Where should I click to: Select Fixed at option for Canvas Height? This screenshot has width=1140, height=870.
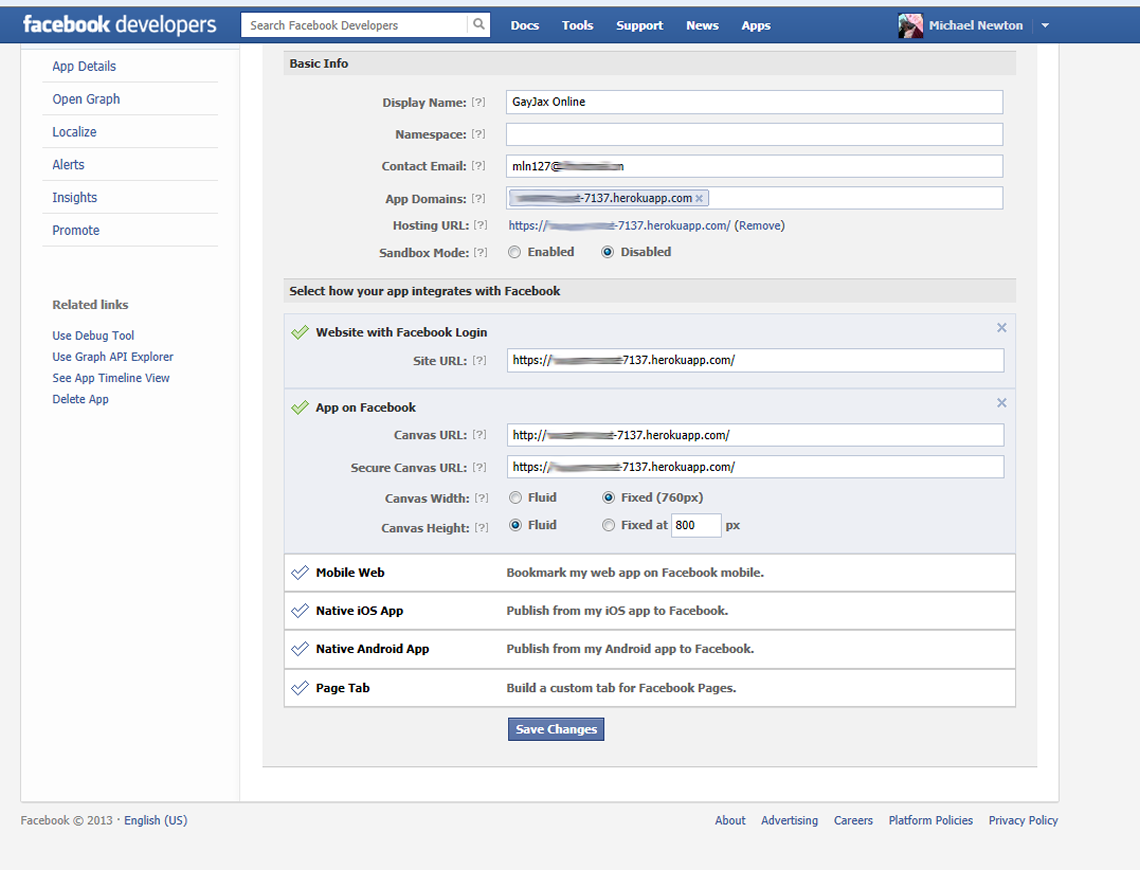click(608, 525)
